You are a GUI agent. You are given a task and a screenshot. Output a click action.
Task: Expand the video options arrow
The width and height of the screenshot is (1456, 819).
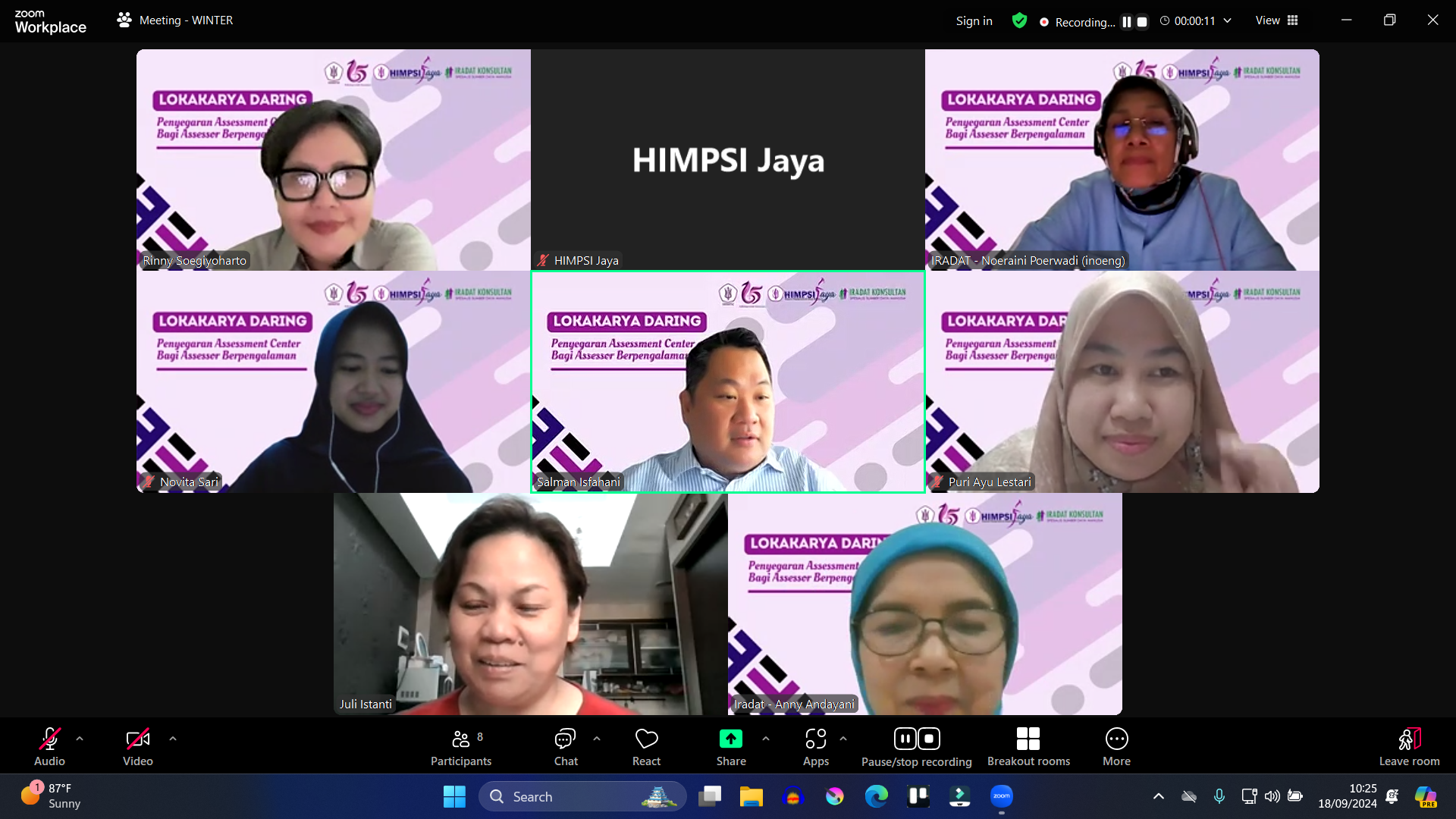173,739
